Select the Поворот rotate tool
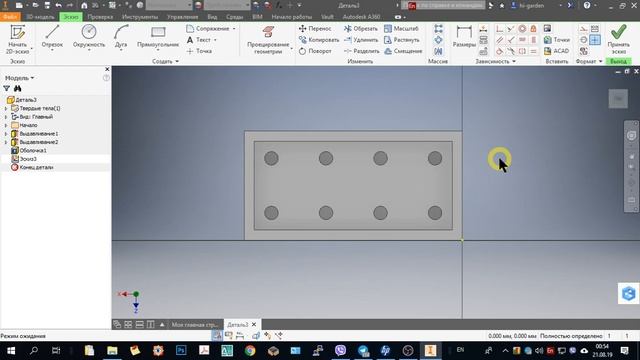This screenshot has width=640, height=360. (x=315, y=51)
